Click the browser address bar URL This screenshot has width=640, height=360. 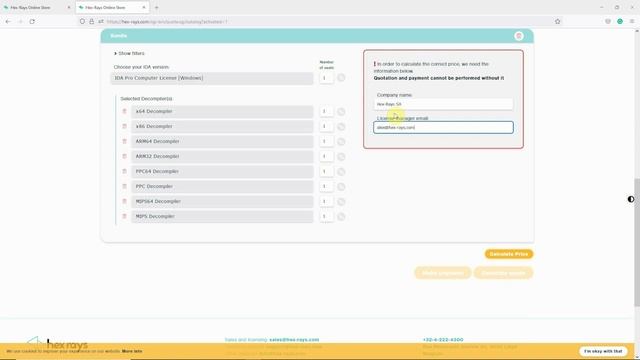[167, 22]
